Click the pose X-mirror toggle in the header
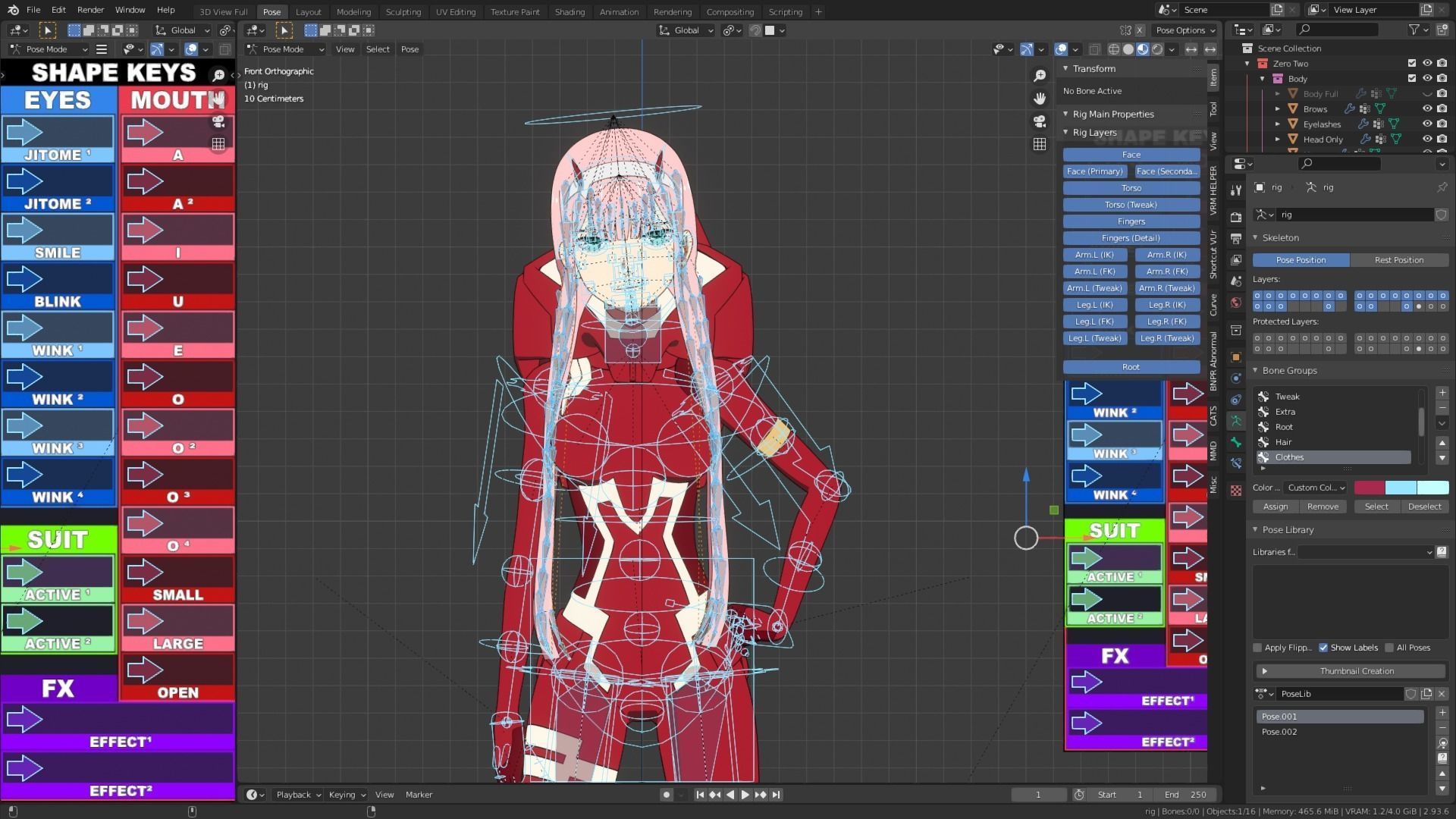 [1139, 30]
